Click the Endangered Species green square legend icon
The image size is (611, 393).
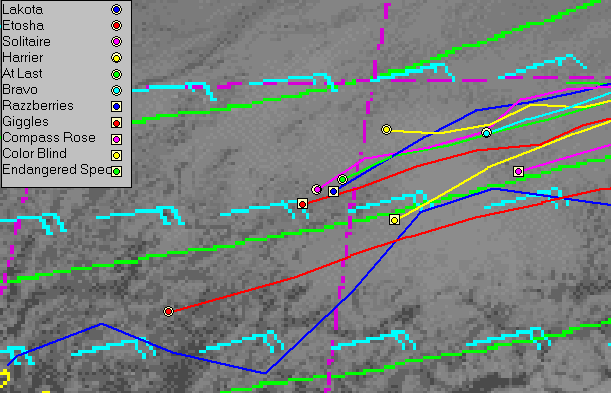pos(116,171)
